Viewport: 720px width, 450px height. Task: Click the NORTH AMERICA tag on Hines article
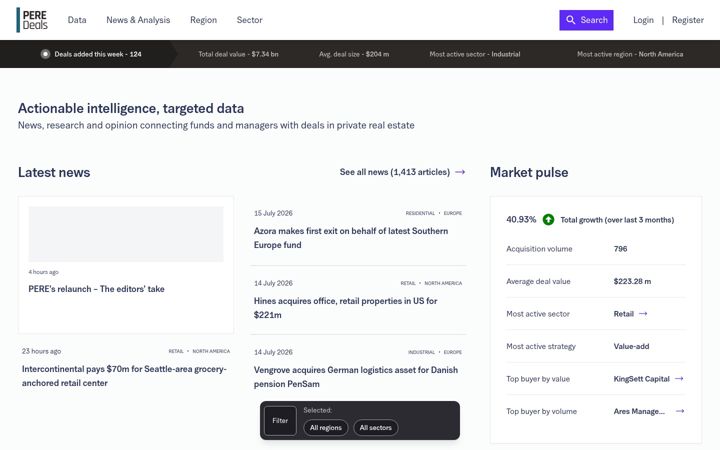point(443,283)
